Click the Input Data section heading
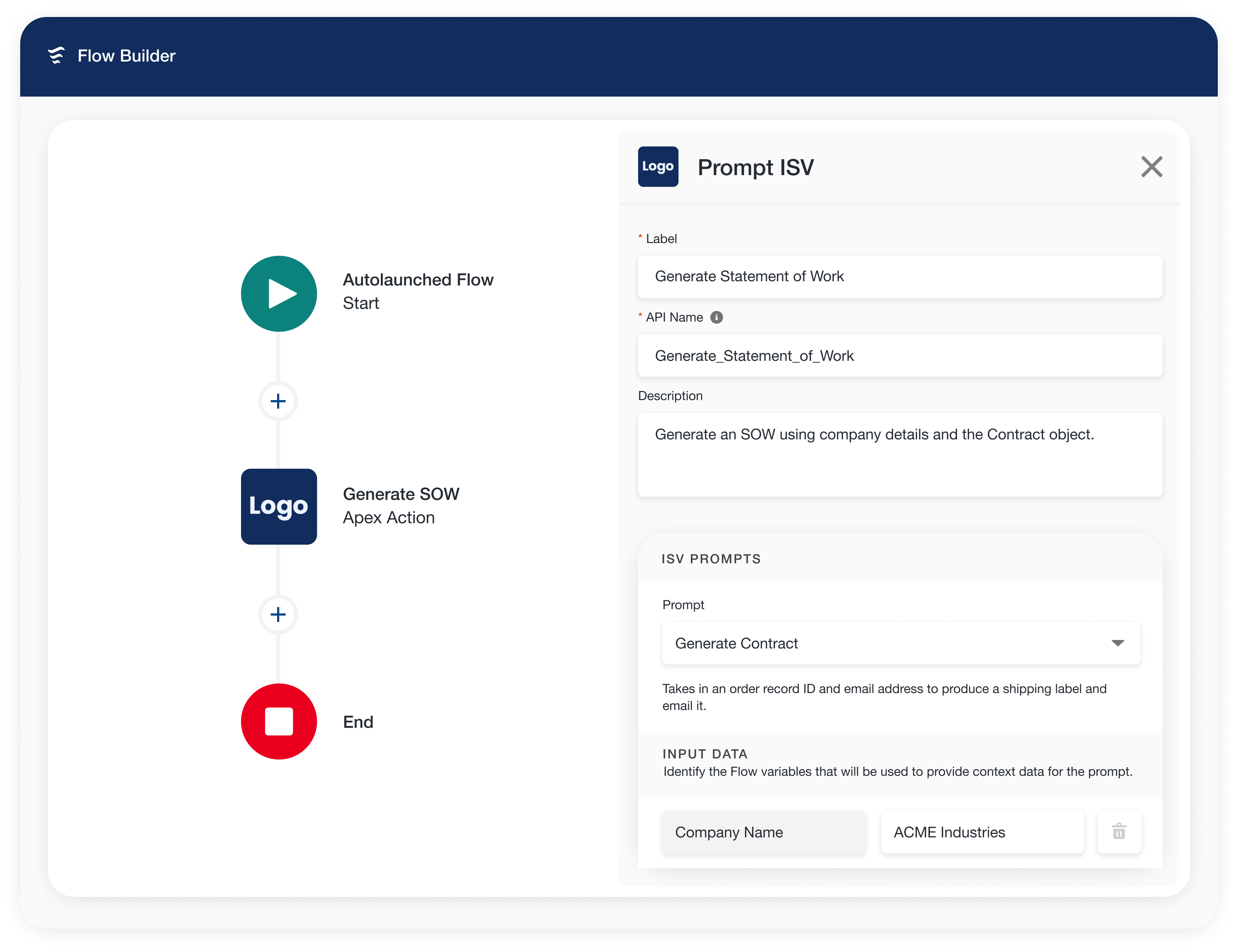Viewport: 1238px width, 952px height. [705, 754]
